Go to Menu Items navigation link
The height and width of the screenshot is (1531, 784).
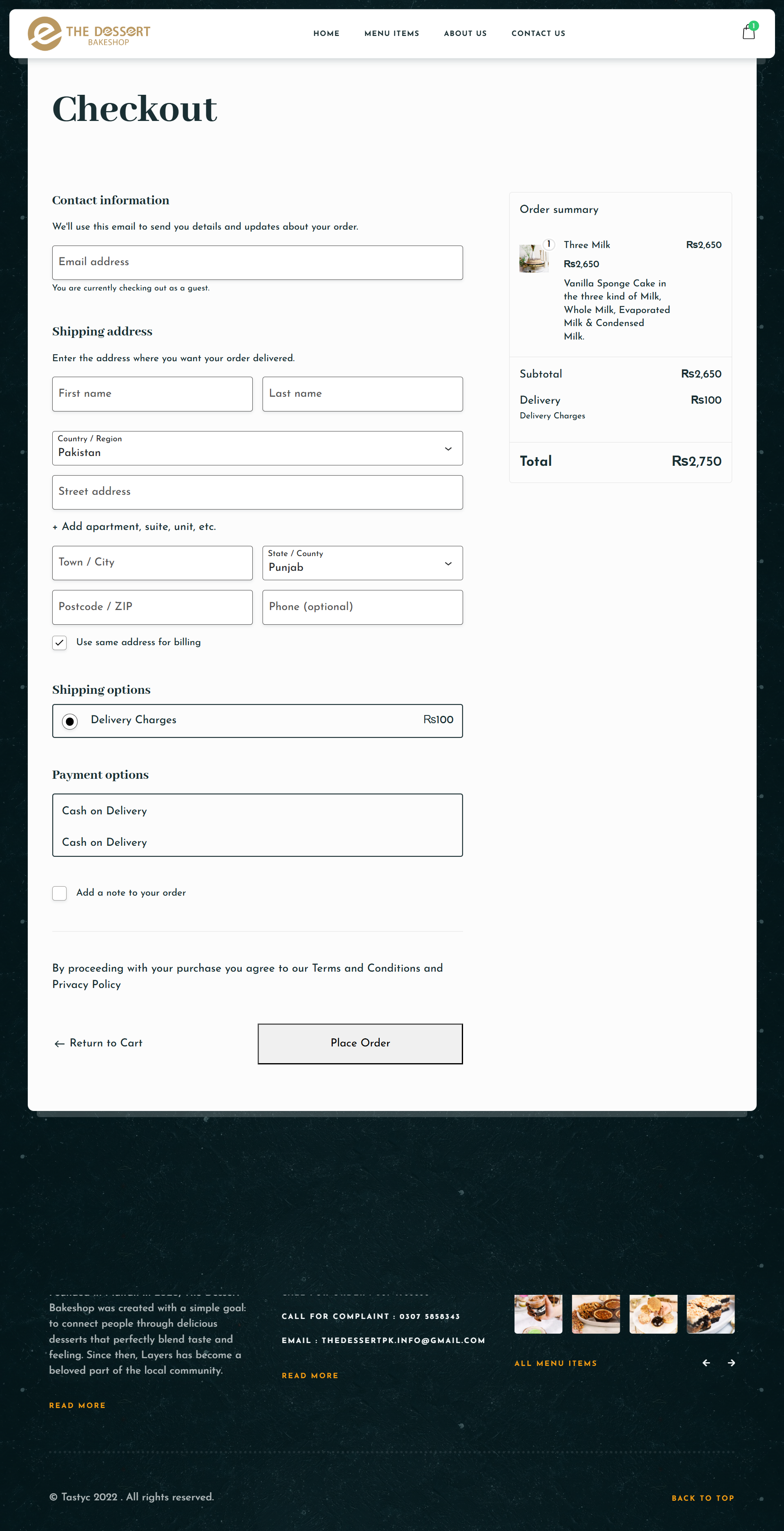[392, 34]
